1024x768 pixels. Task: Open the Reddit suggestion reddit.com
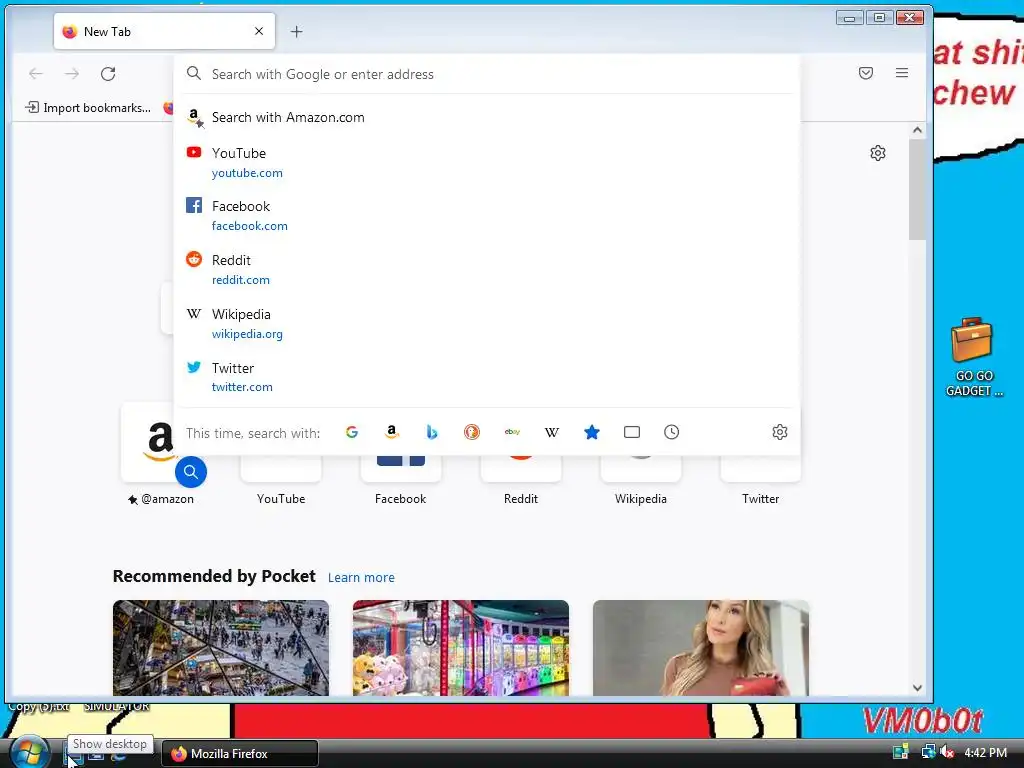(487, 270)
